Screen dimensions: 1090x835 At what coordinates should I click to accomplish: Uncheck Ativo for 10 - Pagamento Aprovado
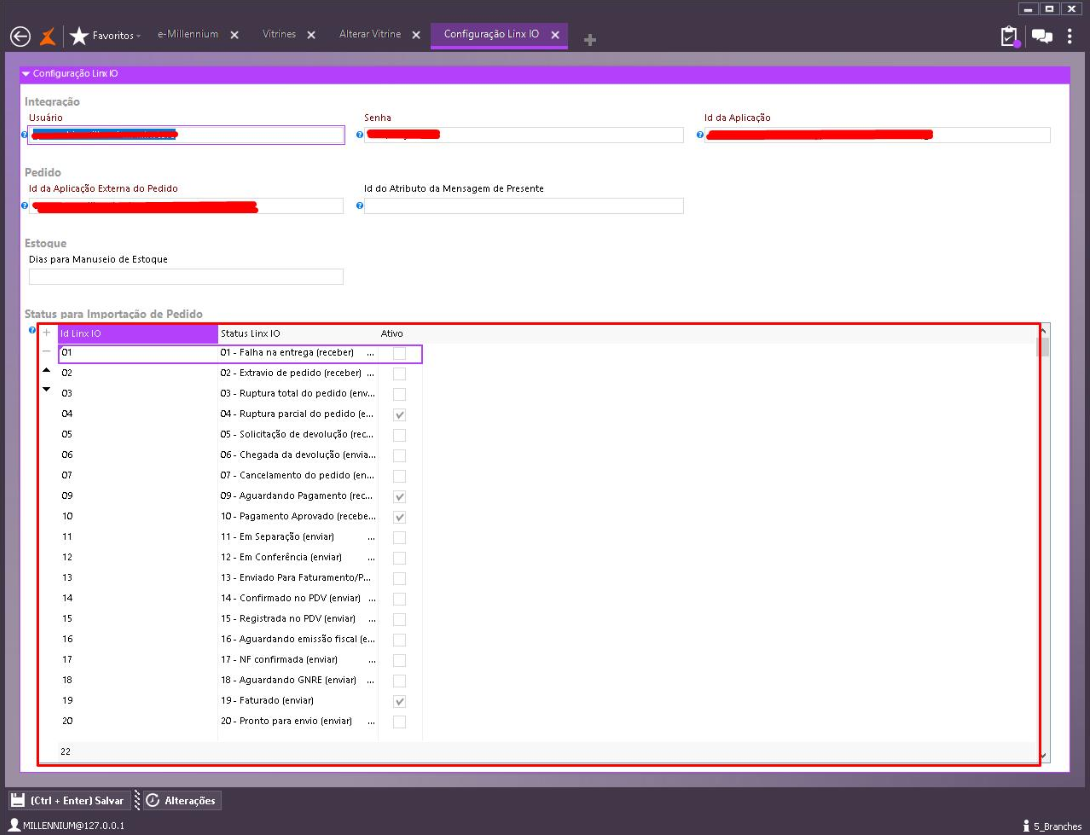tap(399, 517)
